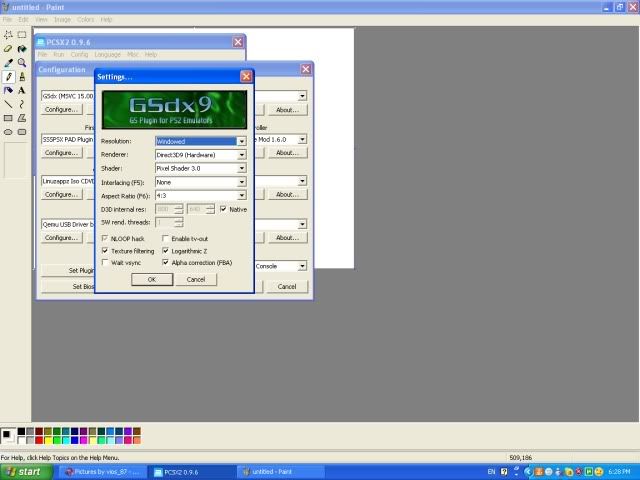Open the Interlacing (F5) dropdown
640x480 pixels.
[242, 182]
